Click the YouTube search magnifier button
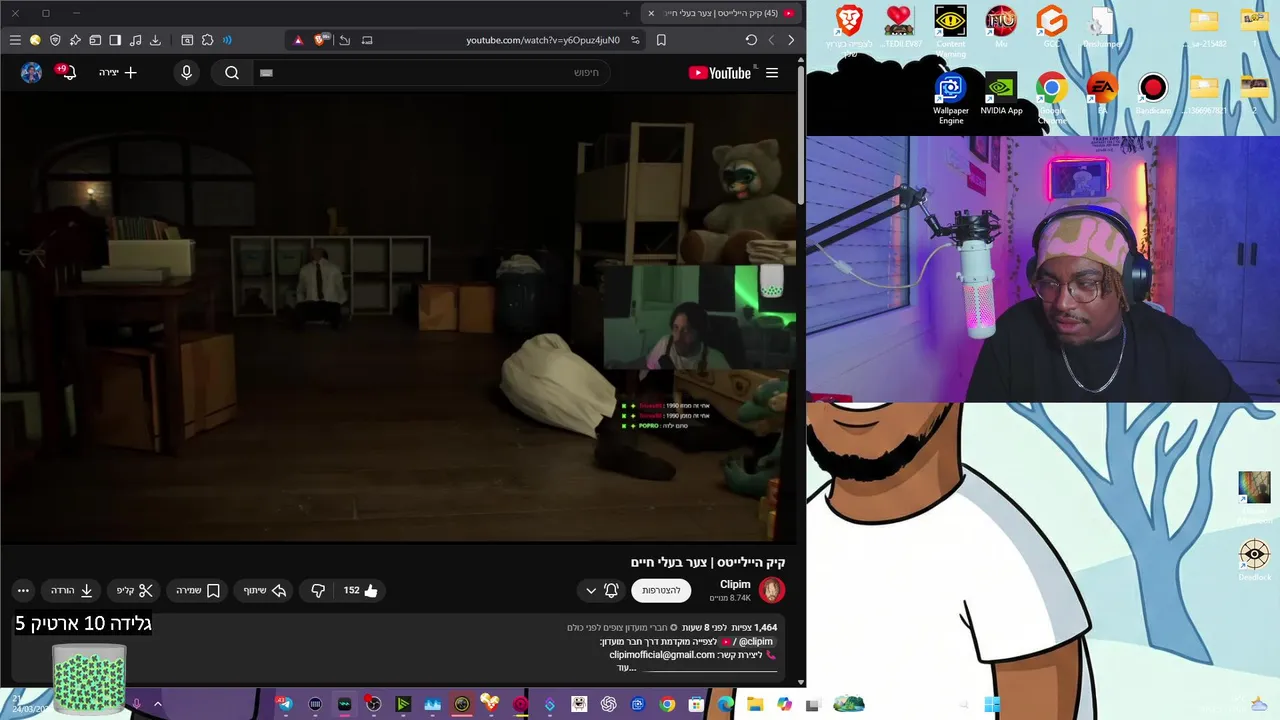The width and height of the screenshot is (1280, 720). tap(232, 72)
